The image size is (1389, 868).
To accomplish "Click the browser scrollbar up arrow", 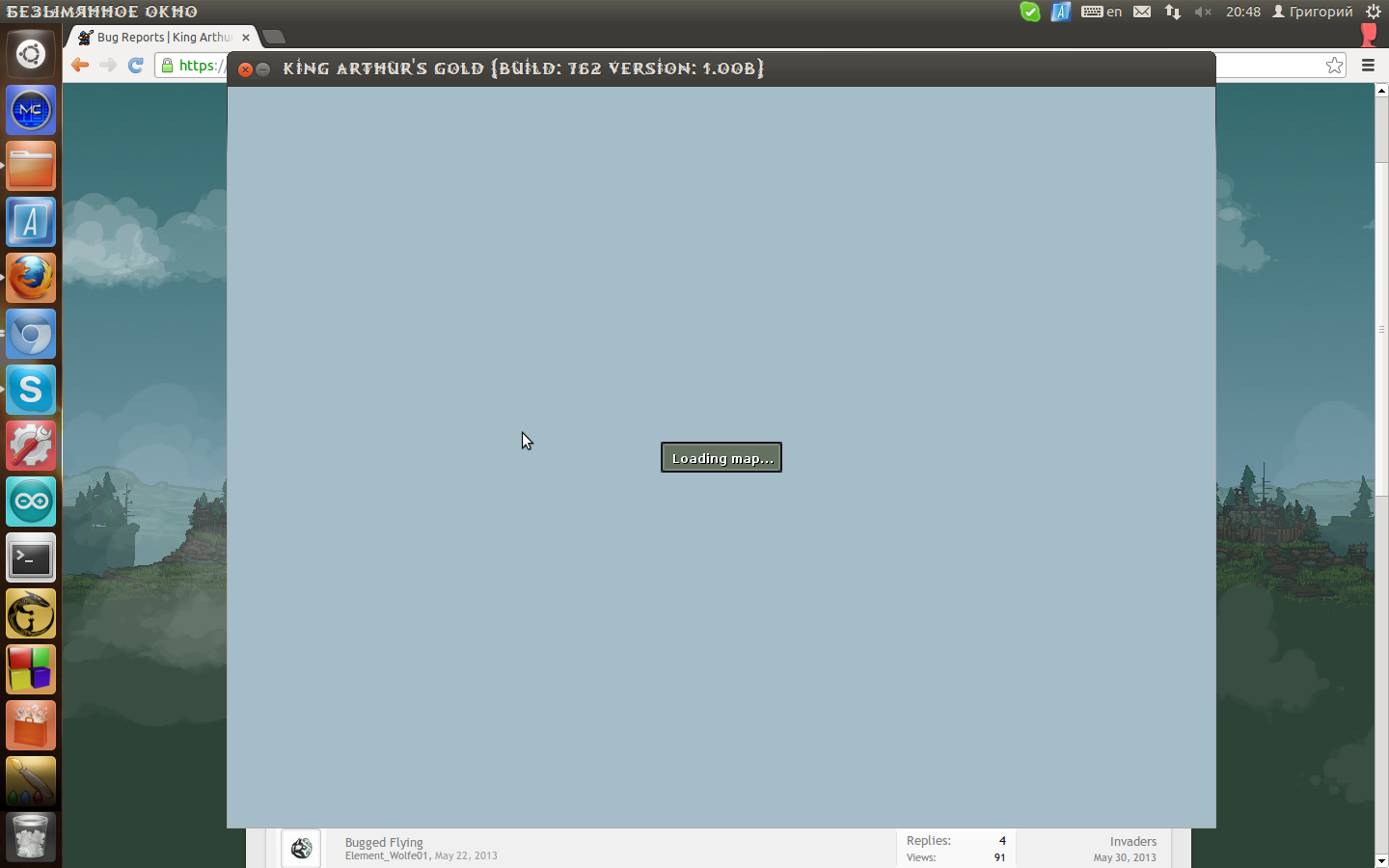I will [1381, 91].
